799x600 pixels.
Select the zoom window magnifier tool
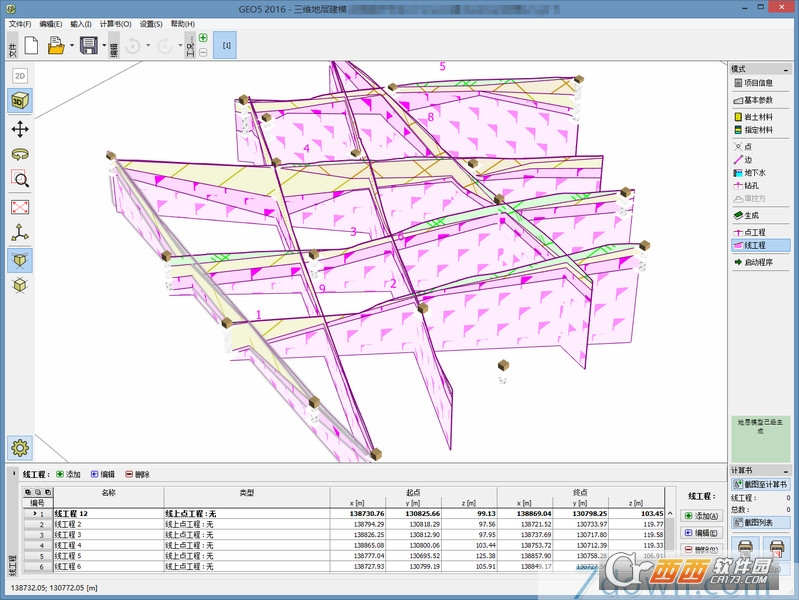click(20, 178)
